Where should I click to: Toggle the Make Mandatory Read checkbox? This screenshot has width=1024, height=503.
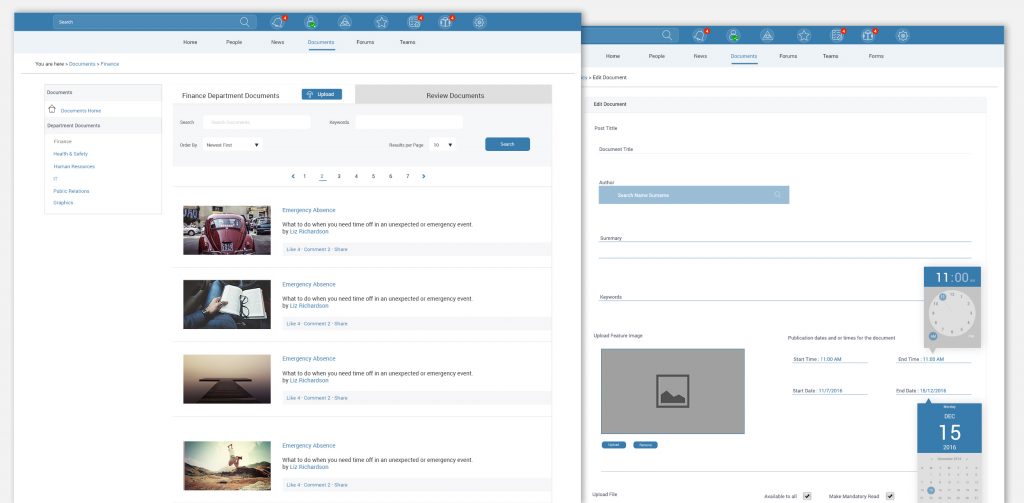click(889, 495)
